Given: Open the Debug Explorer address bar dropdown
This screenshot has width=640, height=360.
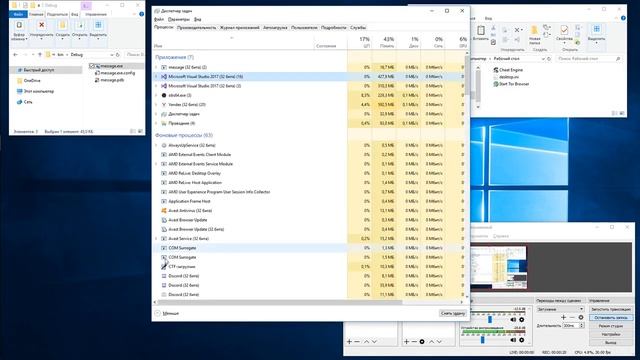Looking at the screenshot, I should [x=111, y=54].
